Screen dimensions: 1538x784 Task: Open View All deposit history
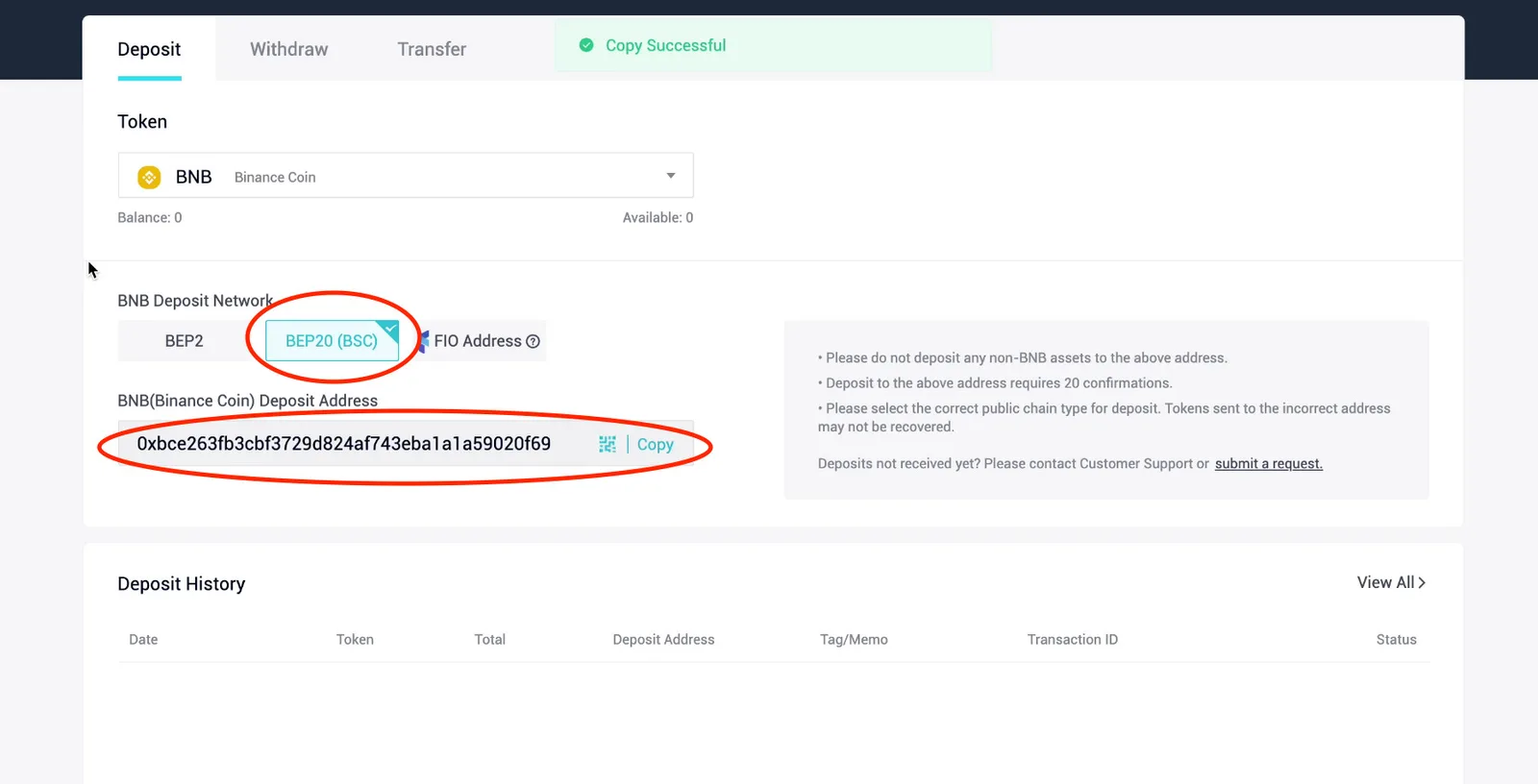1391,582
